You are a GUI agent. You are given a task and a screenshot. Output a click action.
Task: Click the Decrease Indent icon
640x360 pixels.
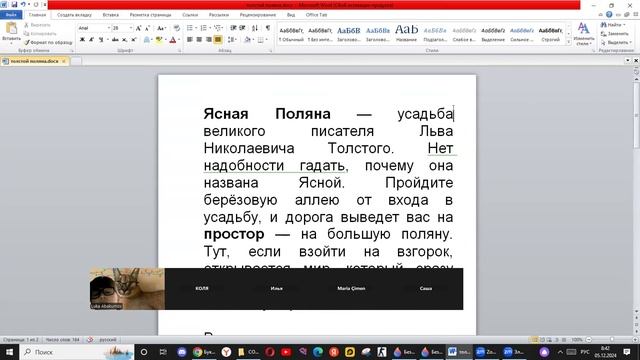pos(233,28)
